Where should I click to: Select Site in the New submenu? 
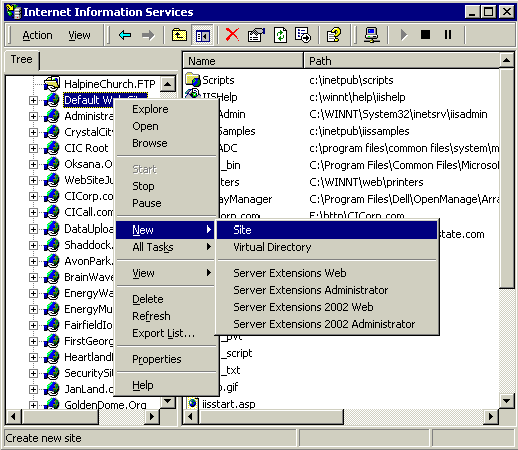coord(327,230)
